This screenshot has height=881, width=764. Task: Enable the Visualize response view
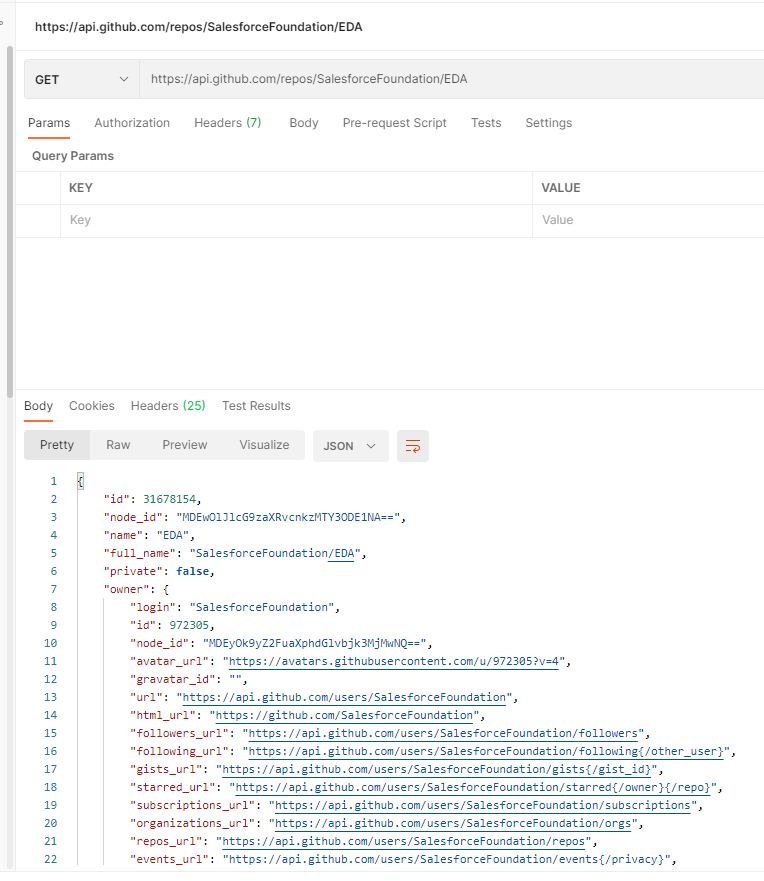pyautogui.click(x=263, y=445)
